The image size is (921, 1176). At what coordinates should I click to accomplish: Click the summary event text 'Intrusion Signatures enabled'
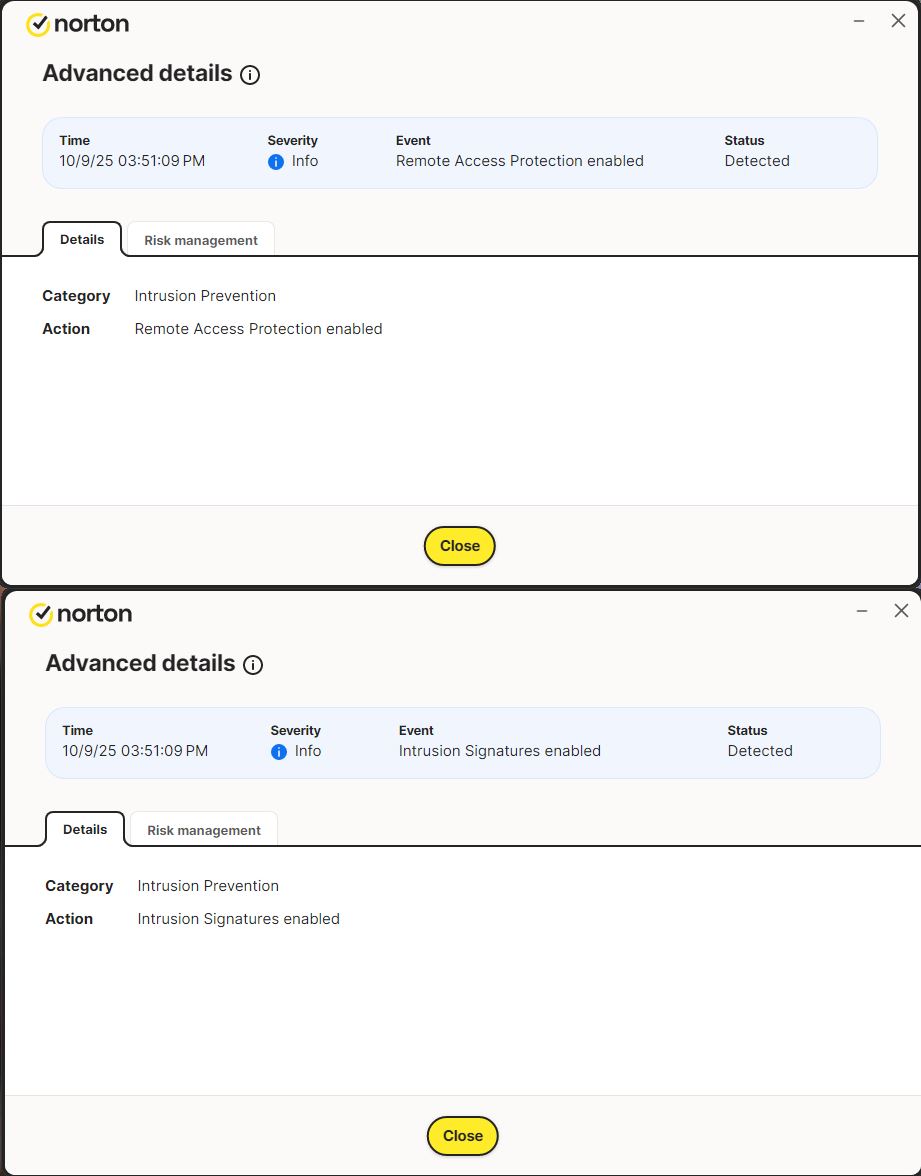499,751
